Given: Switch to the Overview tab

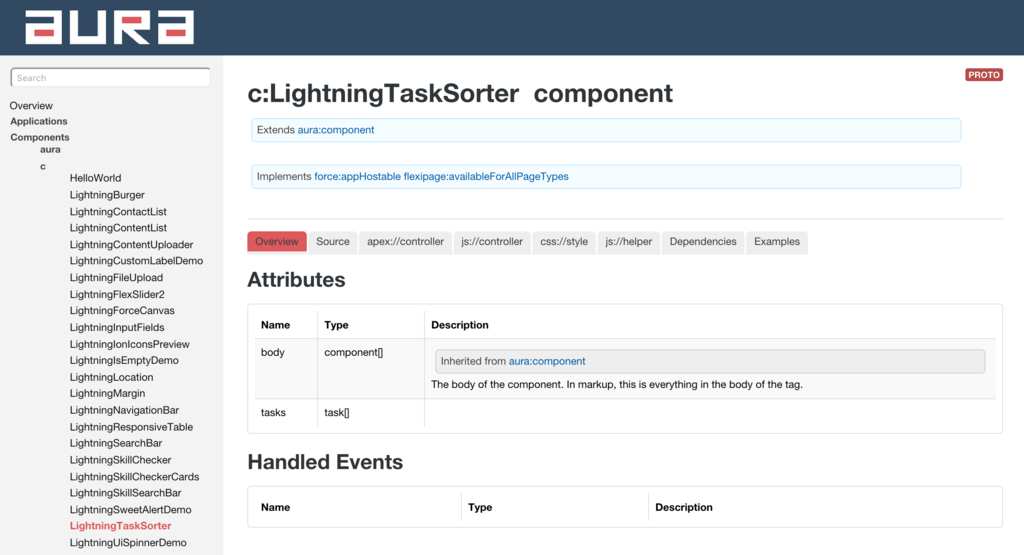Looking at the screenshot, I should 277,242.
